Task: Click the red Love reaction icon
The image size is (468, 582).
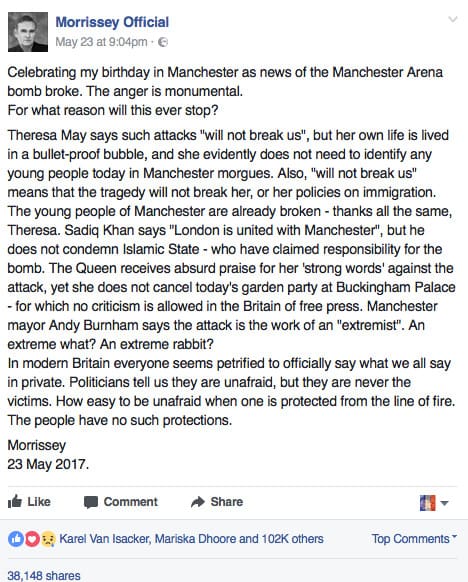Action: tap(32, 539)
